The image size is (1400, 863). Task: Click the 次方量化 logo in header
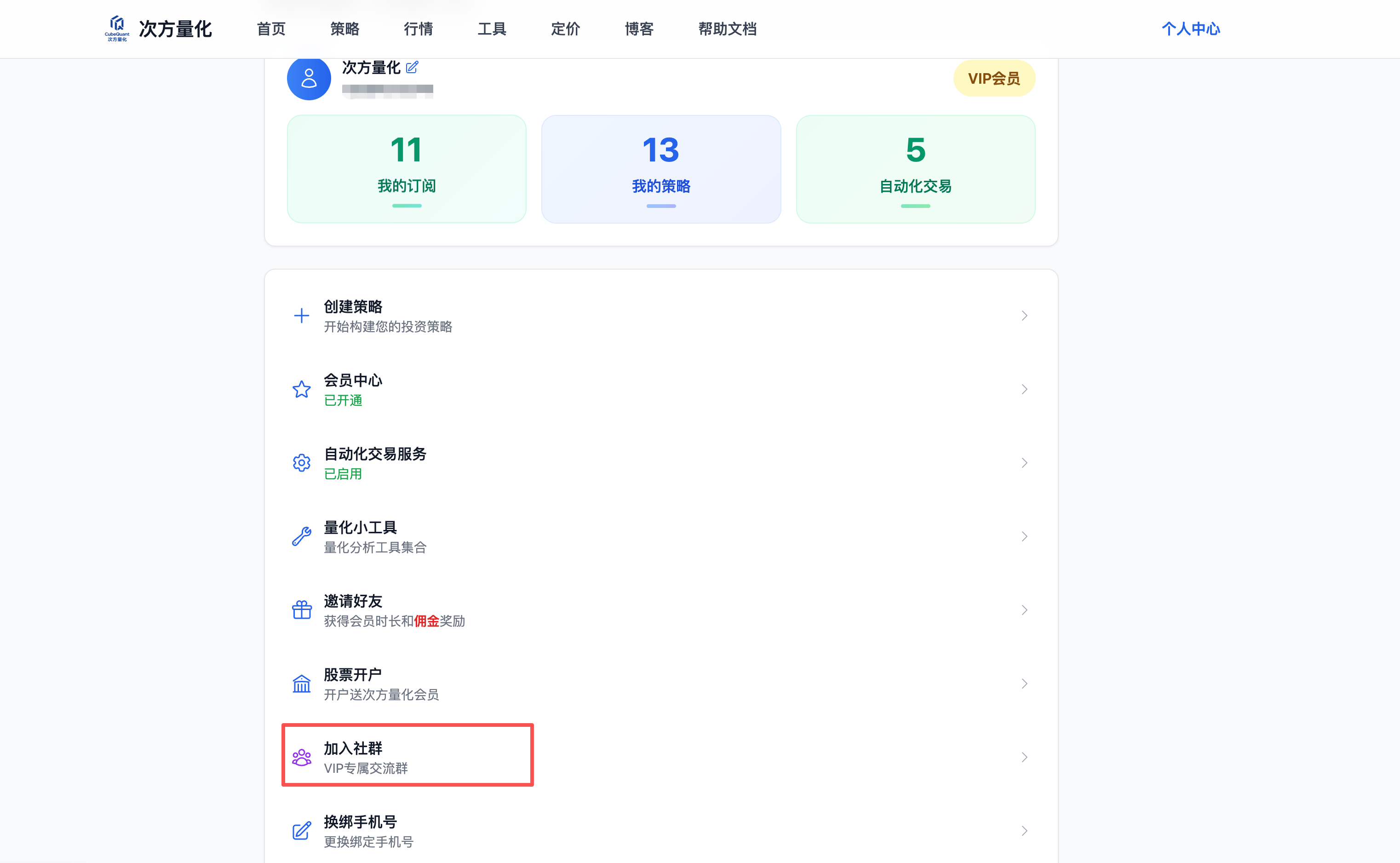tap(158, 29)
